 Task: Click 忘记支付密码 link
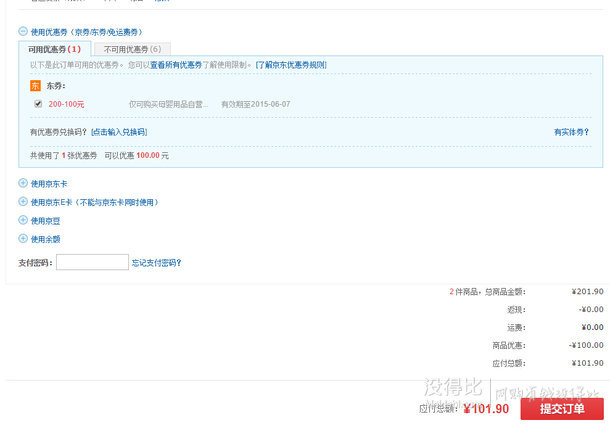click(157, 263)
